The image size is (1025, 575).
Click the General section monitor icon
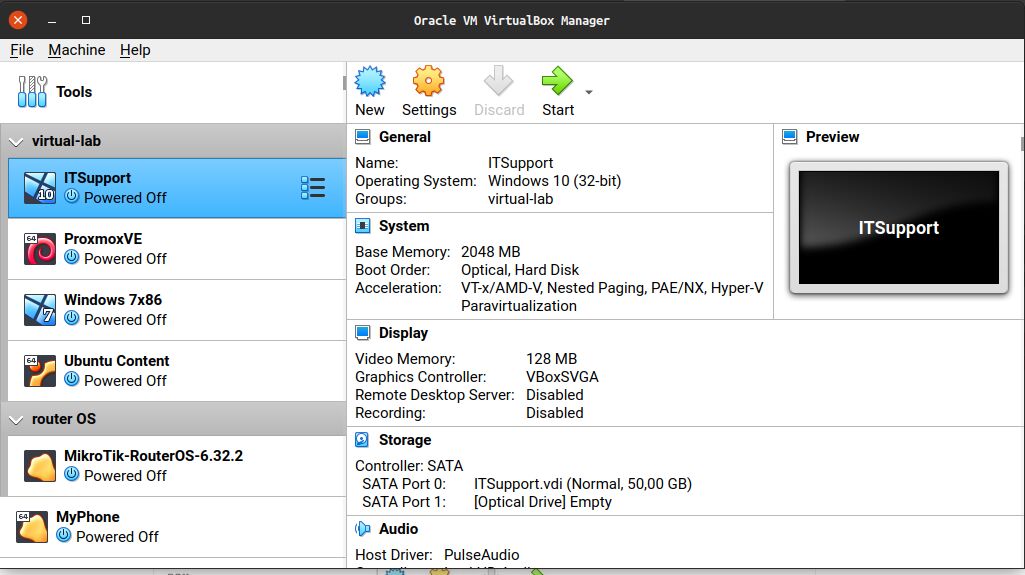[x=362, y=137]
